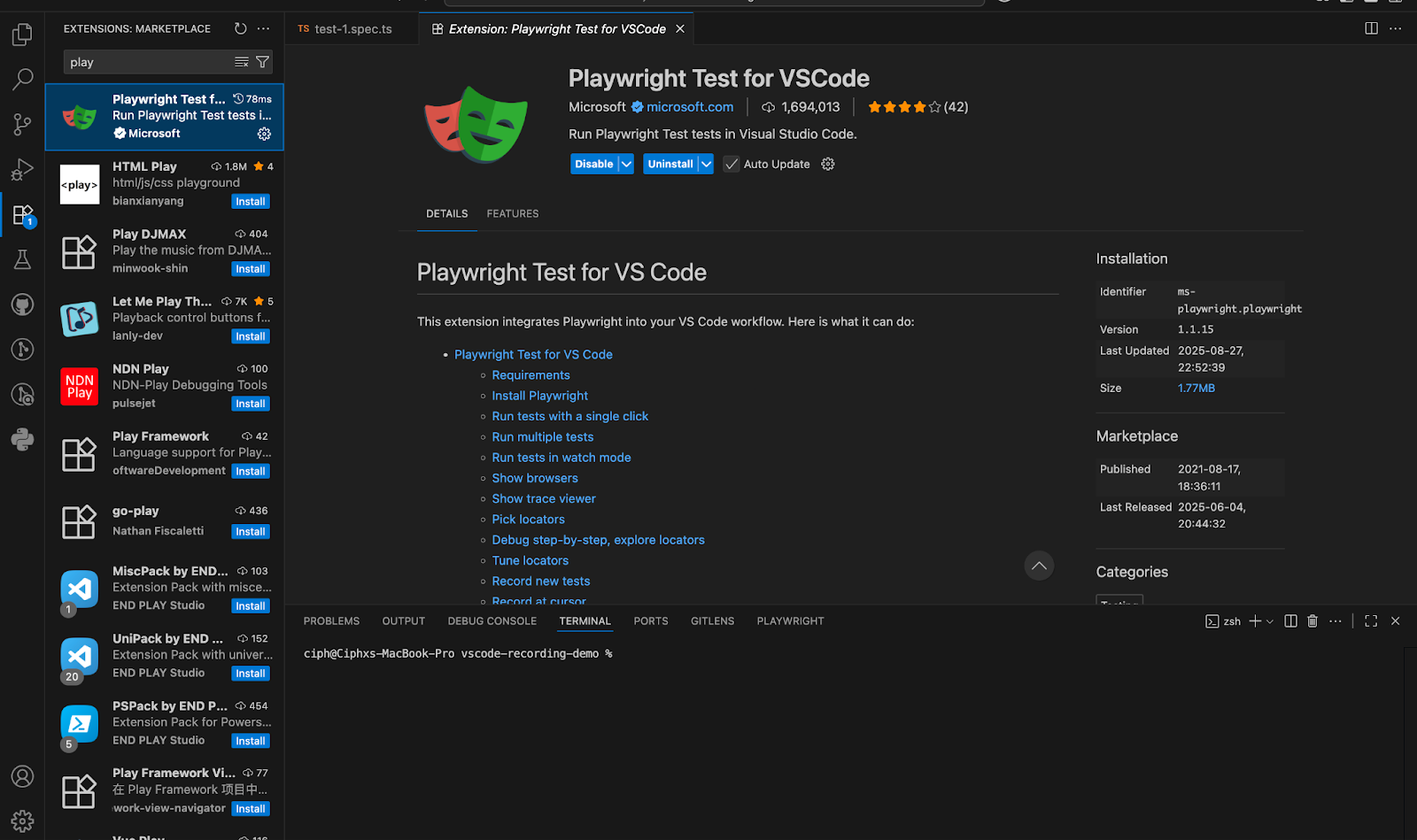Open editor more actions menu
Viewport: 1417px width, 840px height.
coord(1395,28)
